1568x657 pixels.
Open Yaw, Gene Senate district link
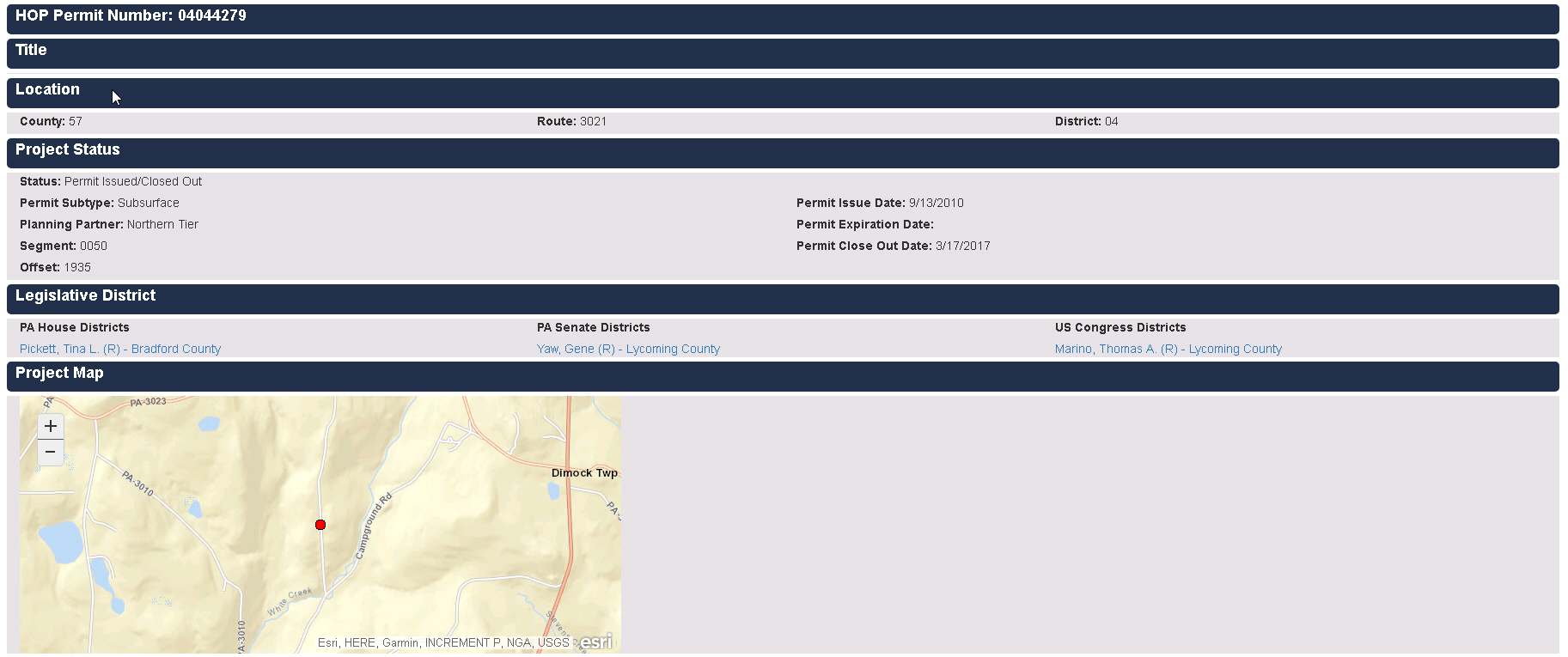[x=628, y=349]
